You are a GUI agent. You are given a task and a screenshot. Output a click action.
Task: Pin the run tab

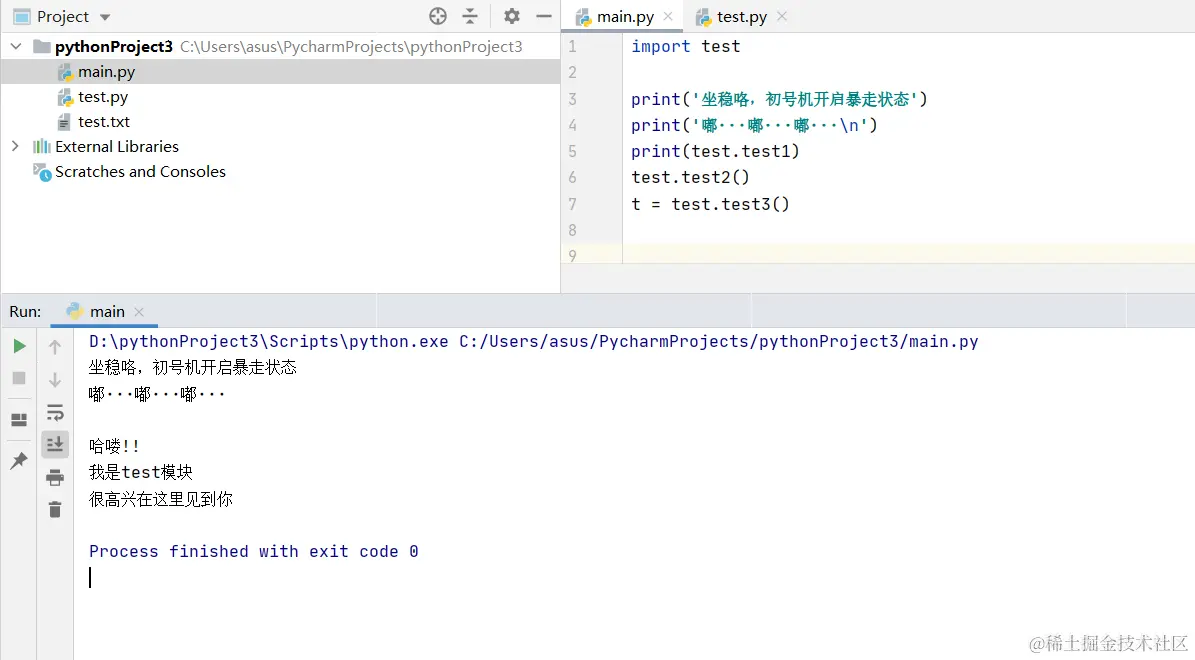click(x=19, y=460)
